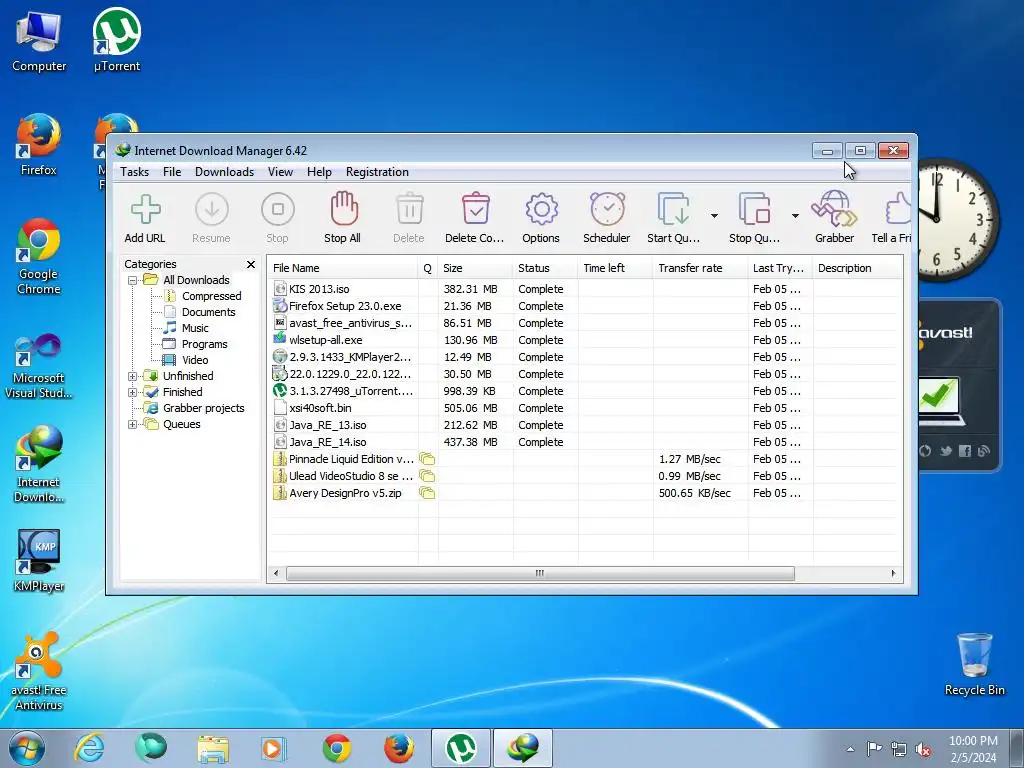Click the Delete Completed toolbar icon
The image size is (1024, 768).
tap(475, 209)
